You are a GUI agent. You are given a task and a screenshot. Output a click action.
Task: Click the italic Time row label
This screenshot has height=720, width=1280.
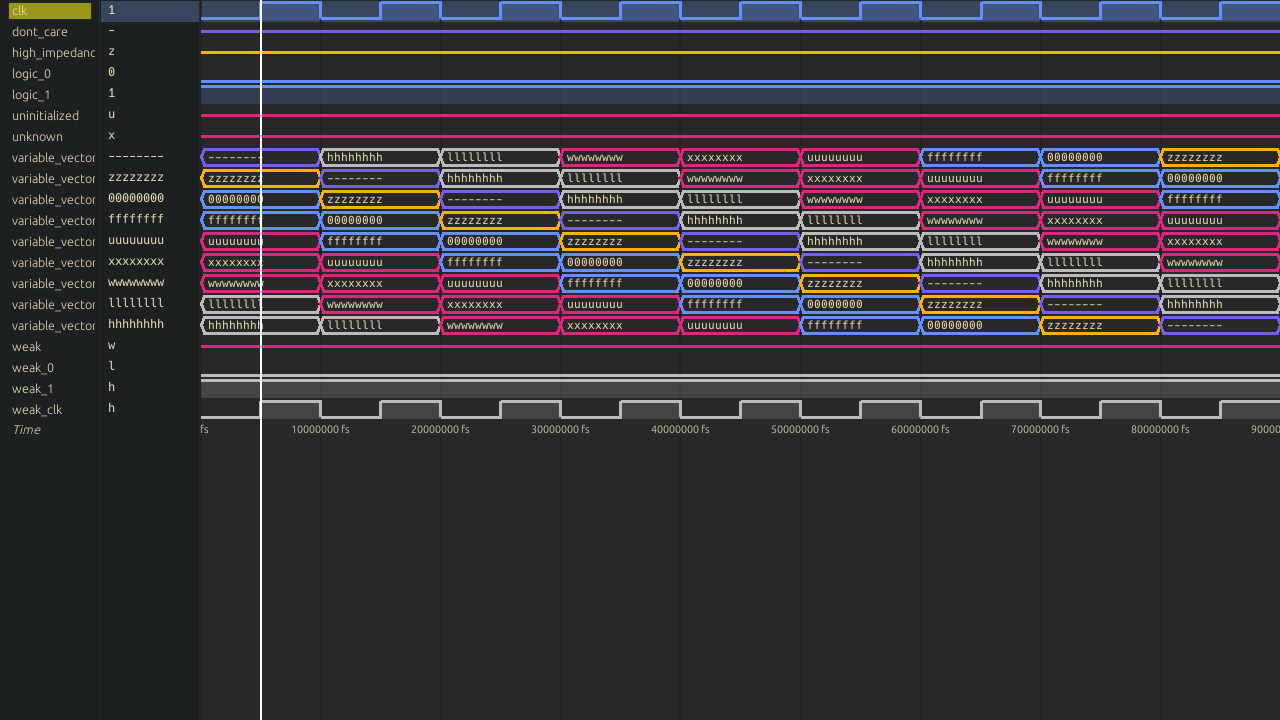(26, 430)
